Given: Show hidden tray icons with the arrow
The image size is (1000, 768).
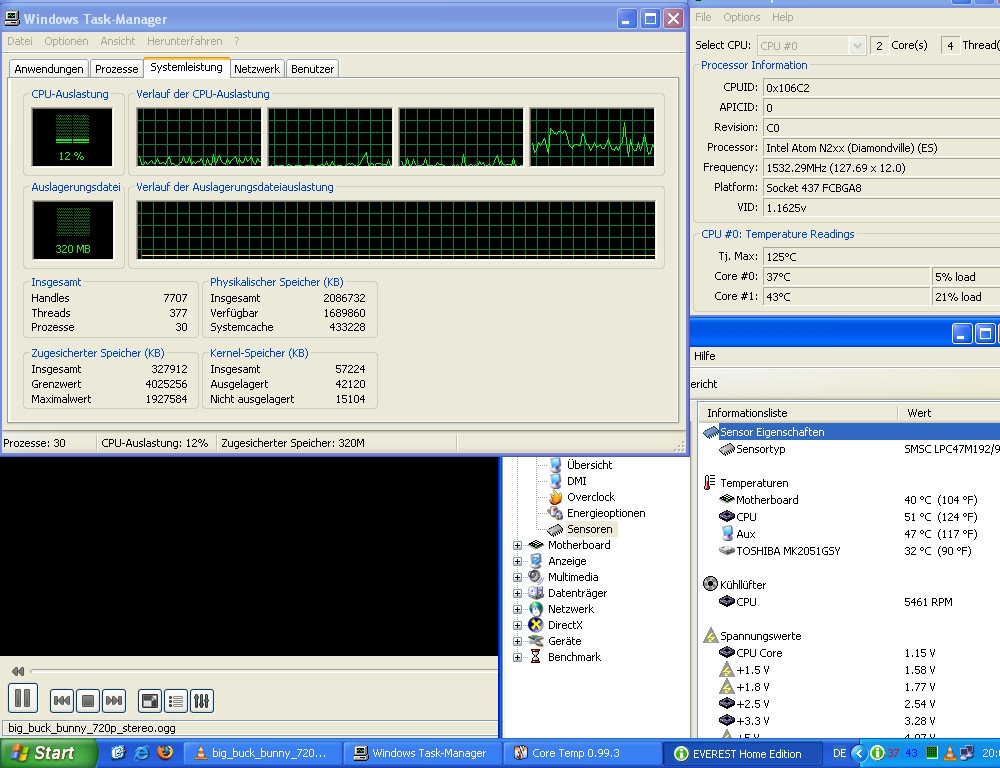Looking at the screenshot, I should click(x=859, y=753).
